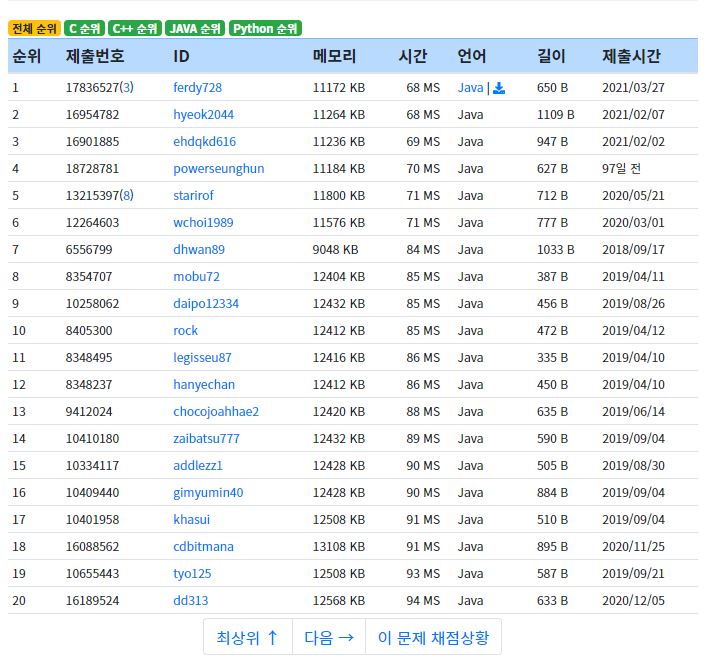
Task: Click the 길이 column header
Action: [x=551, y=56]
